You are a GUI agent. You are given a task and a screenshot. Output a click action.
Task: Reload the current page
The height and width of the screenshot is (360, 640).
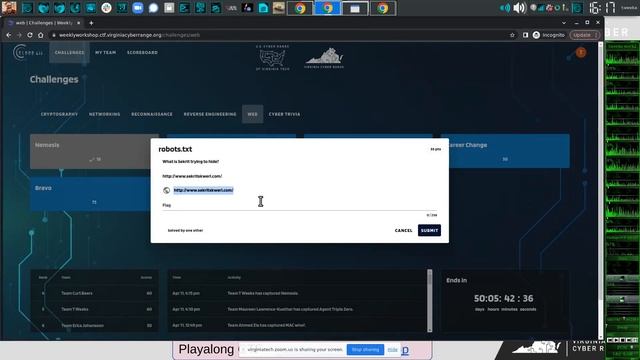coord(30,35)
